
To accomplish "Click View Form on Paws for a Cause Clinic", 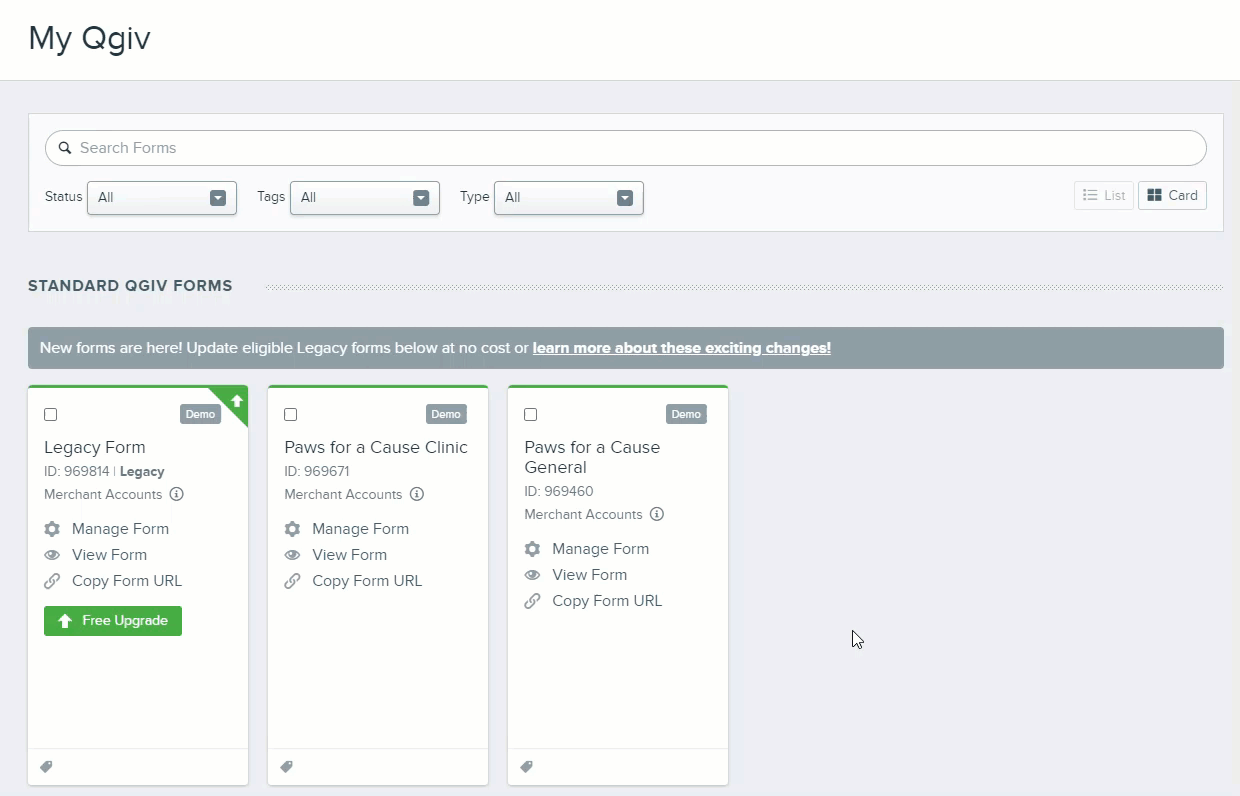I will 349,555.
